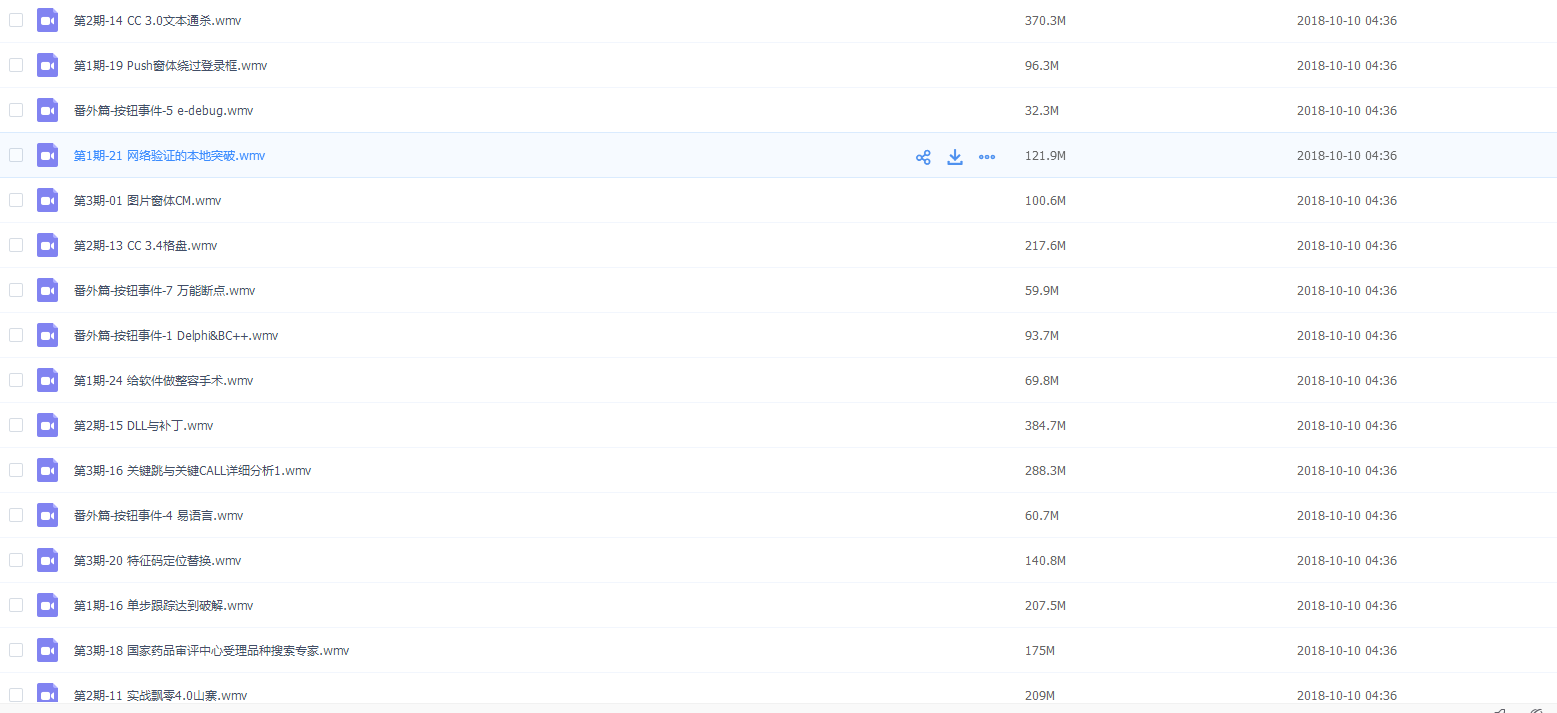Open the three-dot more options menu
The width and height of the screenshot is (1557, 713).
pos(987,157)
